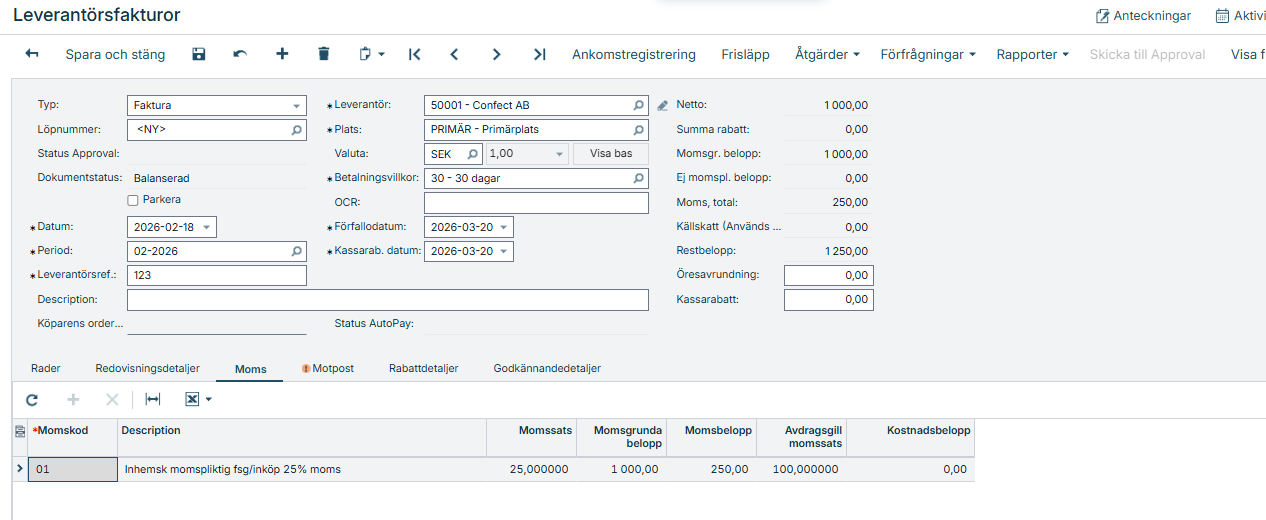Click the trash delete icon
Viewport: 1266px width, 520px height.
point(324,54)
